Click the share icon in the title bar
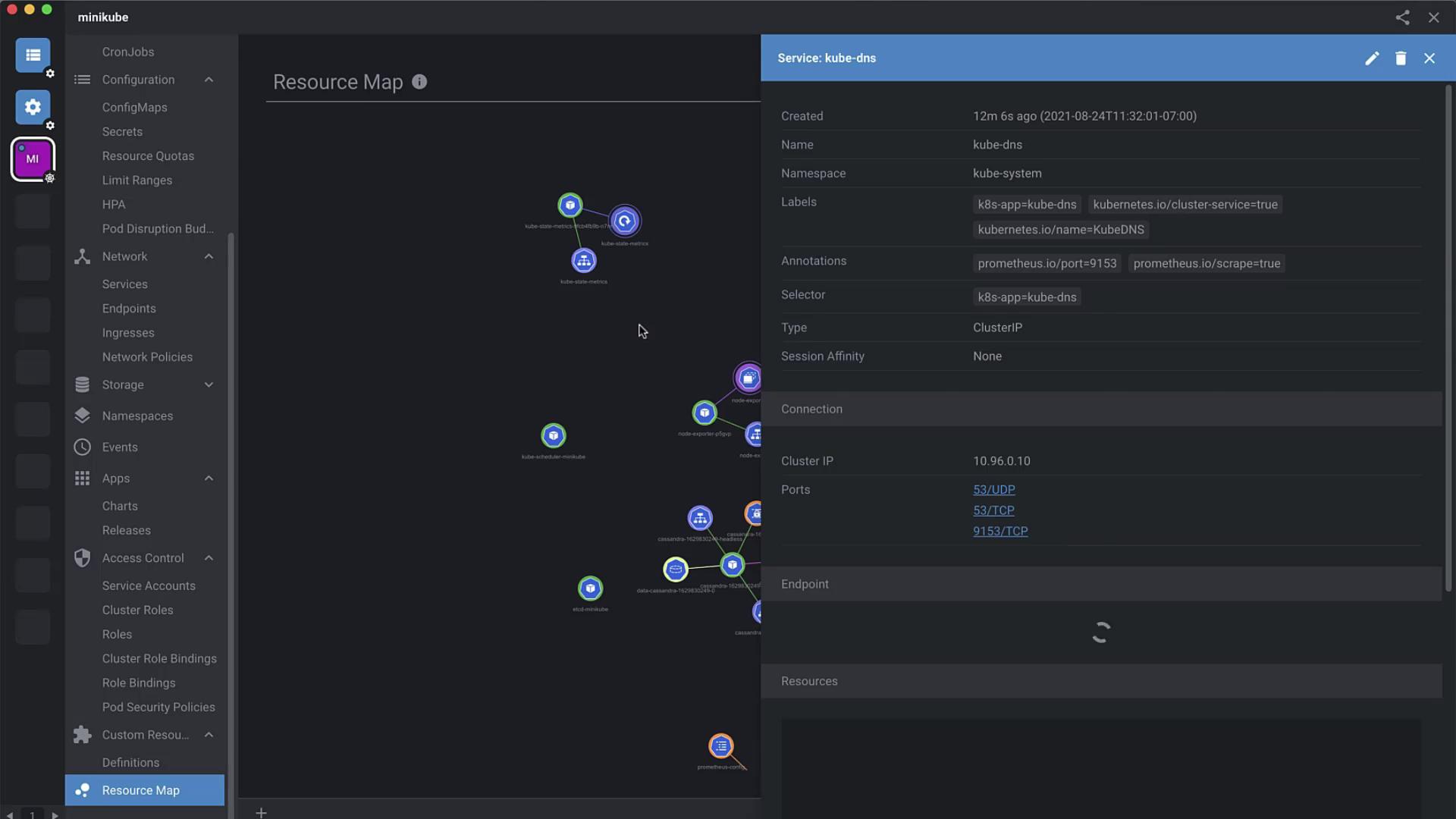 (x=1402, y=17)
